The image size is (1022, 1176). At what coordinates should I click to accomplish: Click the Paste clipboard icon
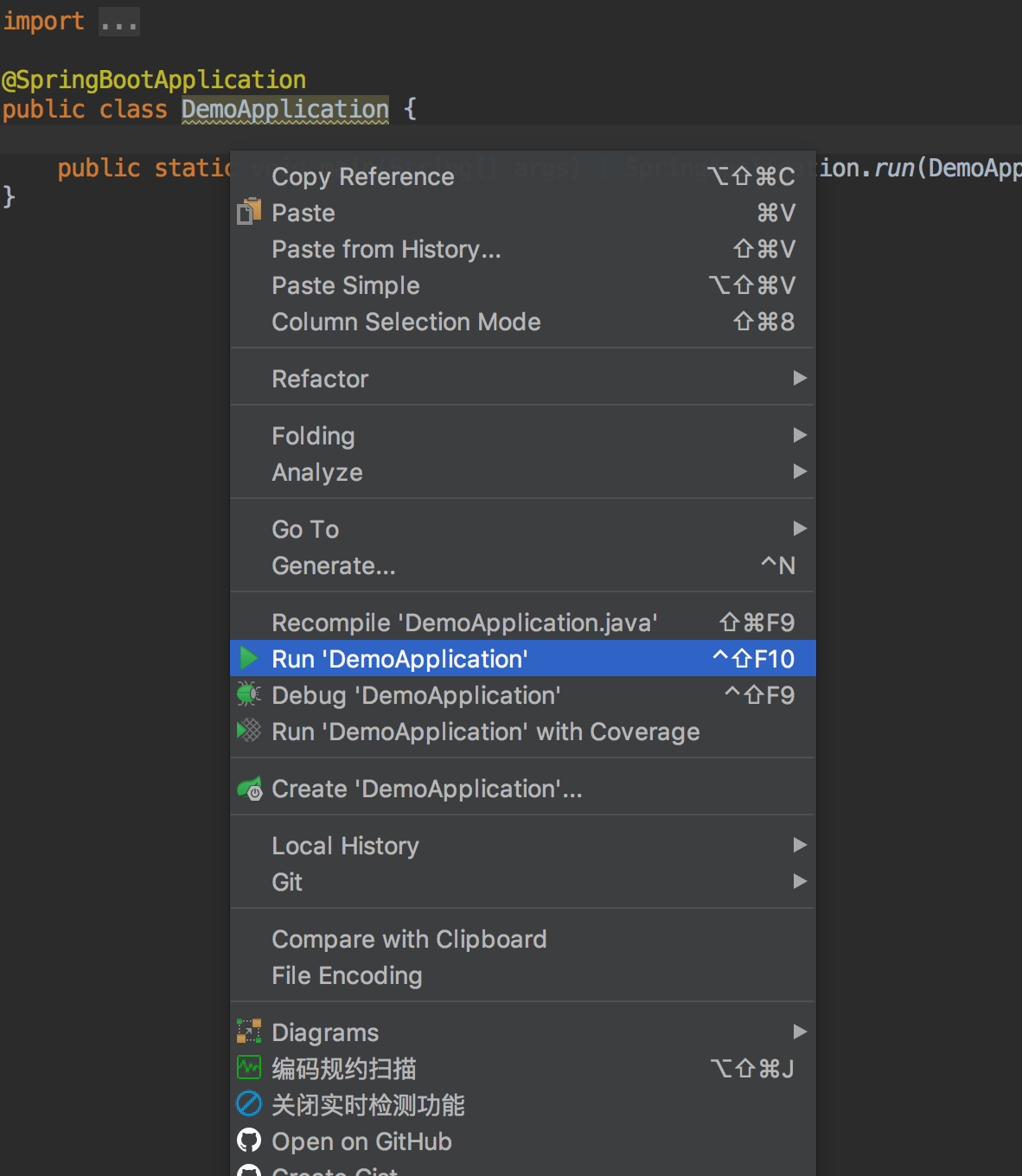[x=249, y=212]
